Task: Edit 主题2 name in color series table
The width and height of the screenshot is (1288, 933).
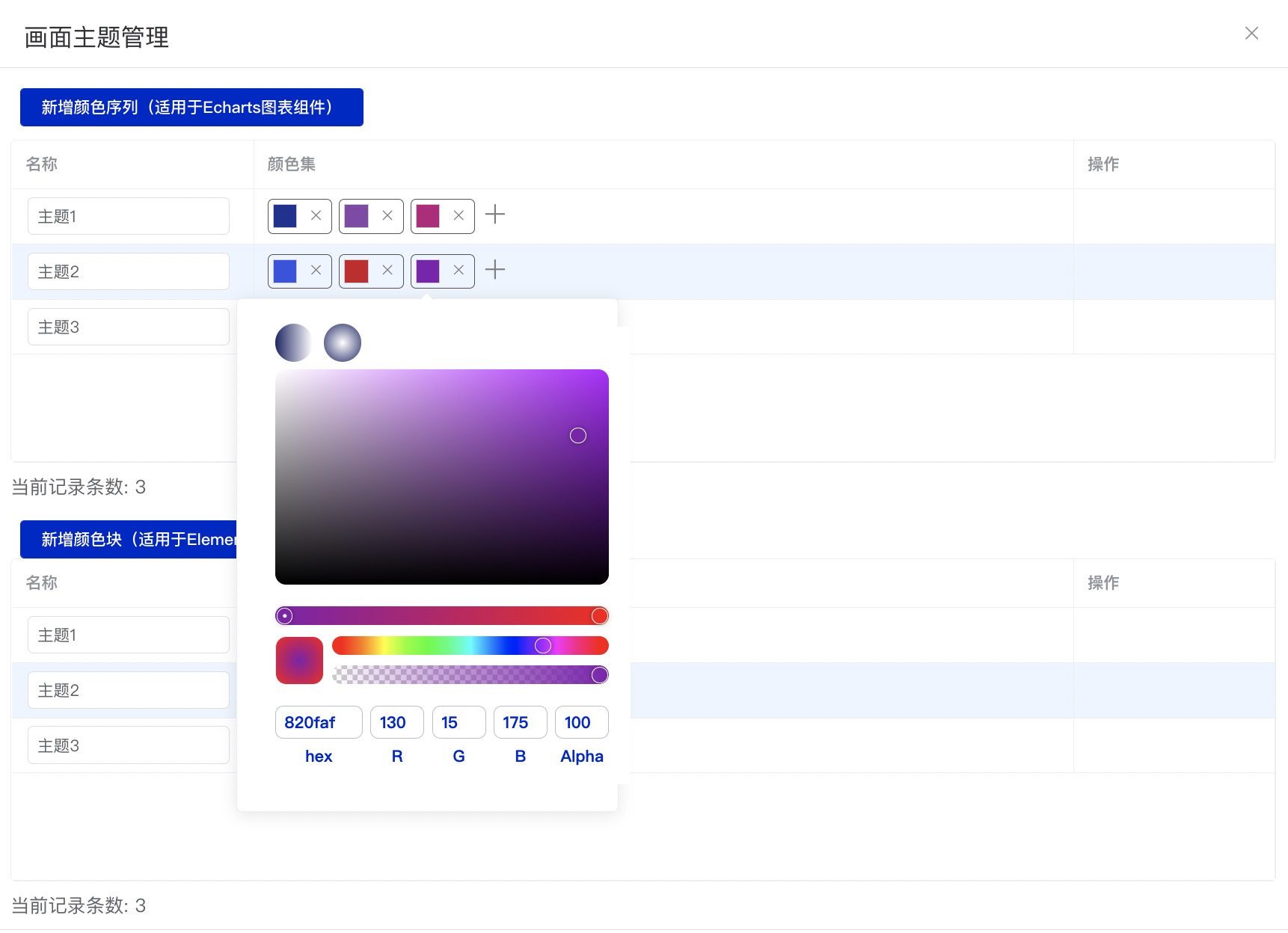Action: pyautogui.click(x=129, y=271)
